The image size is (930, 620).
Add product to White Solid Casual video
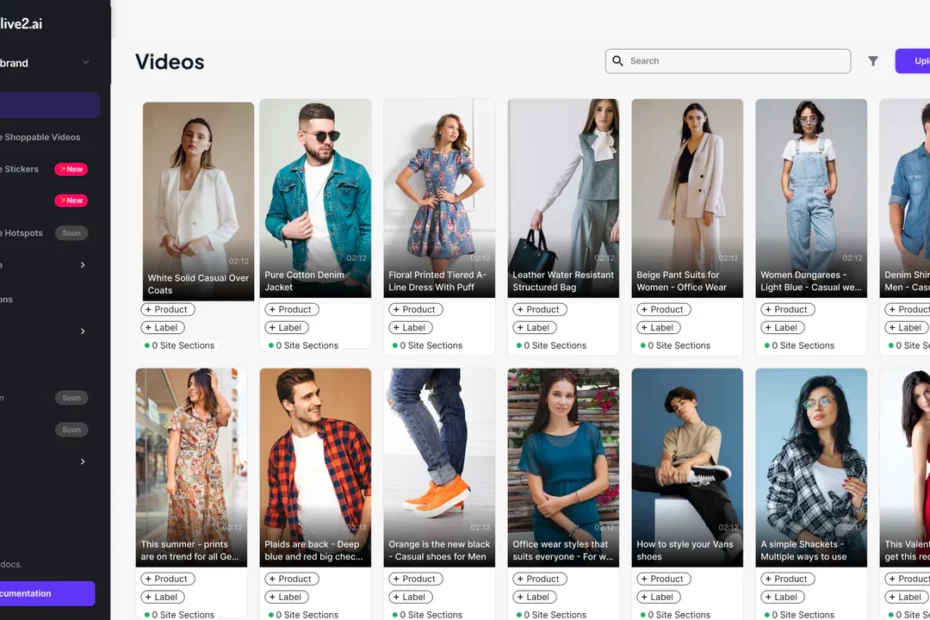165,310
